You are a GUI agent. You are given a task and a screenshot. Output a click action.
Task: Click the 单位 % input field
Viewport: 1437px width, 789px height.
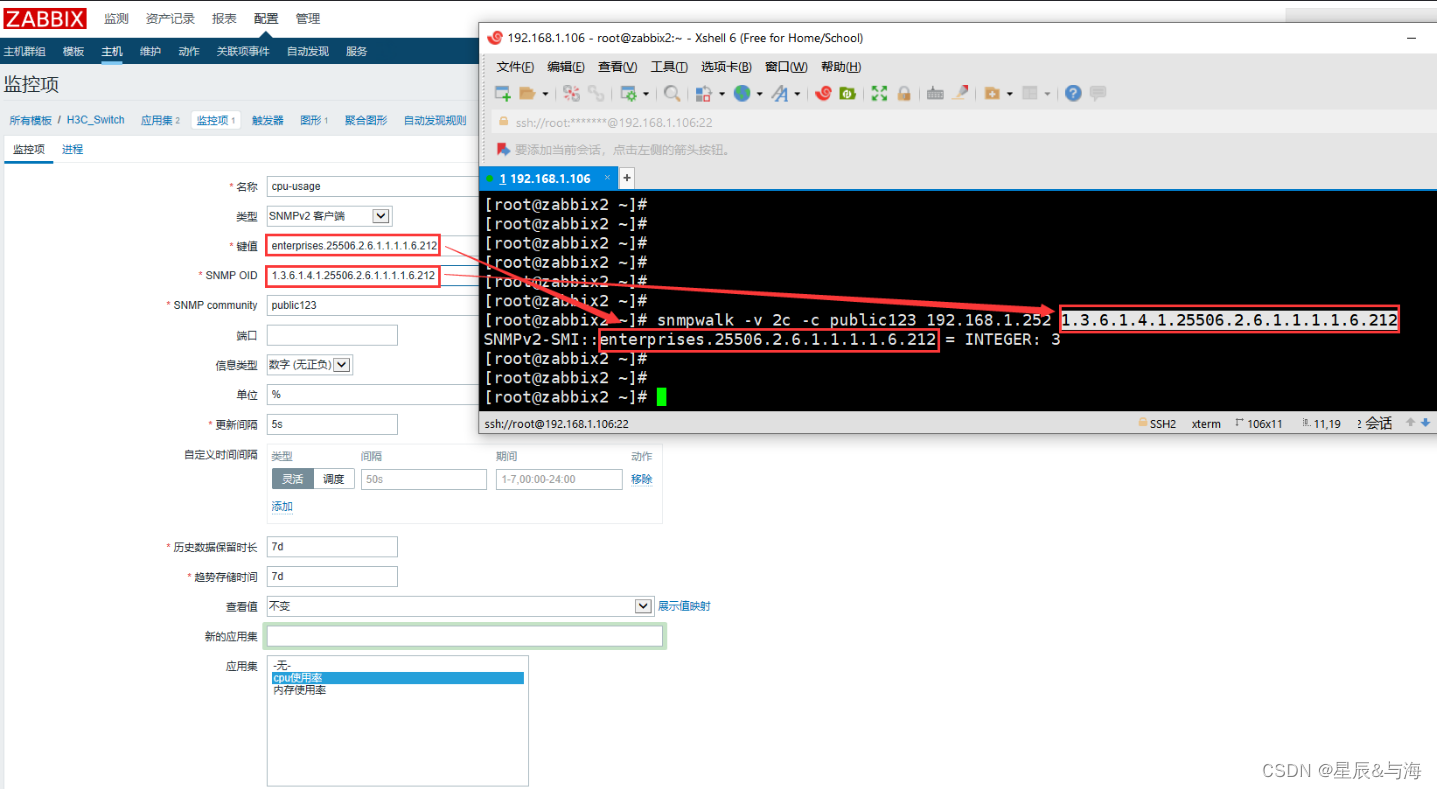[x=372, y=394]
